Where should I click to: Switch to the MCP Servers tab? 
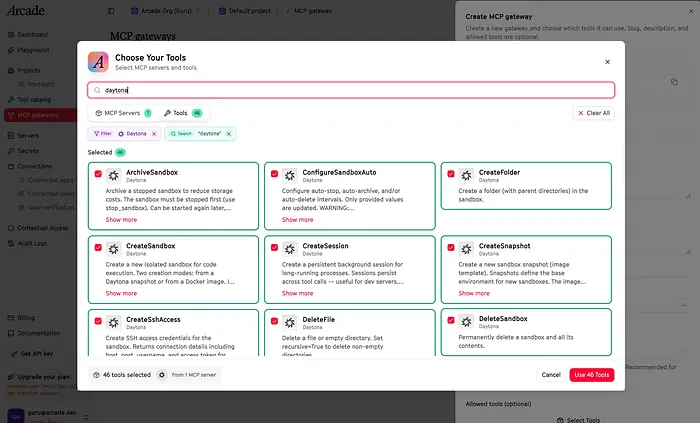[x=120, y=113]
